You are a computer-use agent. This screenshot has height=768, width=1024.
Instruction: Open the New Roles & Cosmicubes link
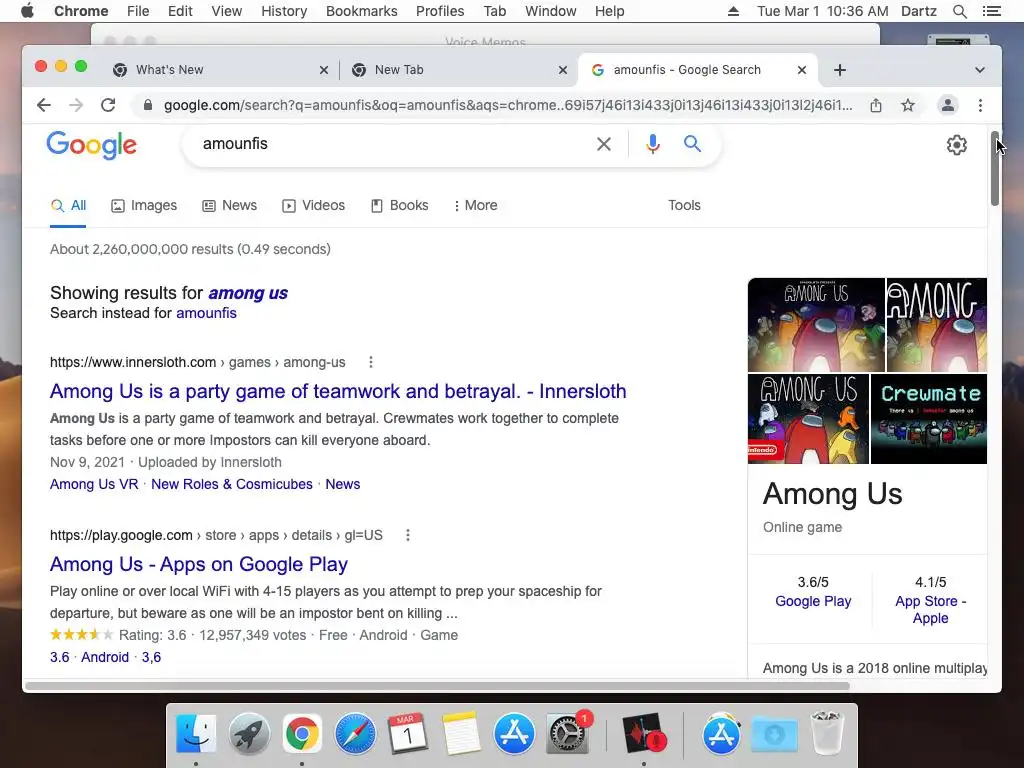click(232, 484)
